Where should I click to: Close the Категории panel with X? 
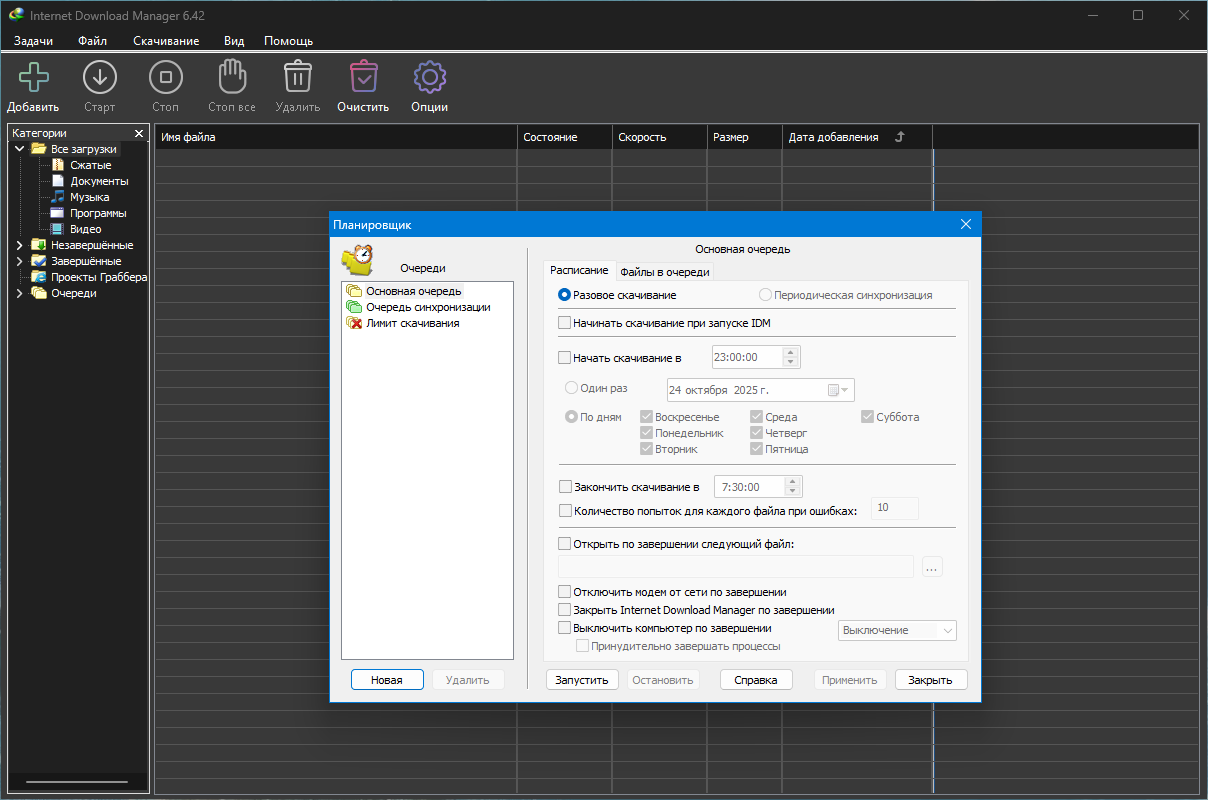coord(139,133)
